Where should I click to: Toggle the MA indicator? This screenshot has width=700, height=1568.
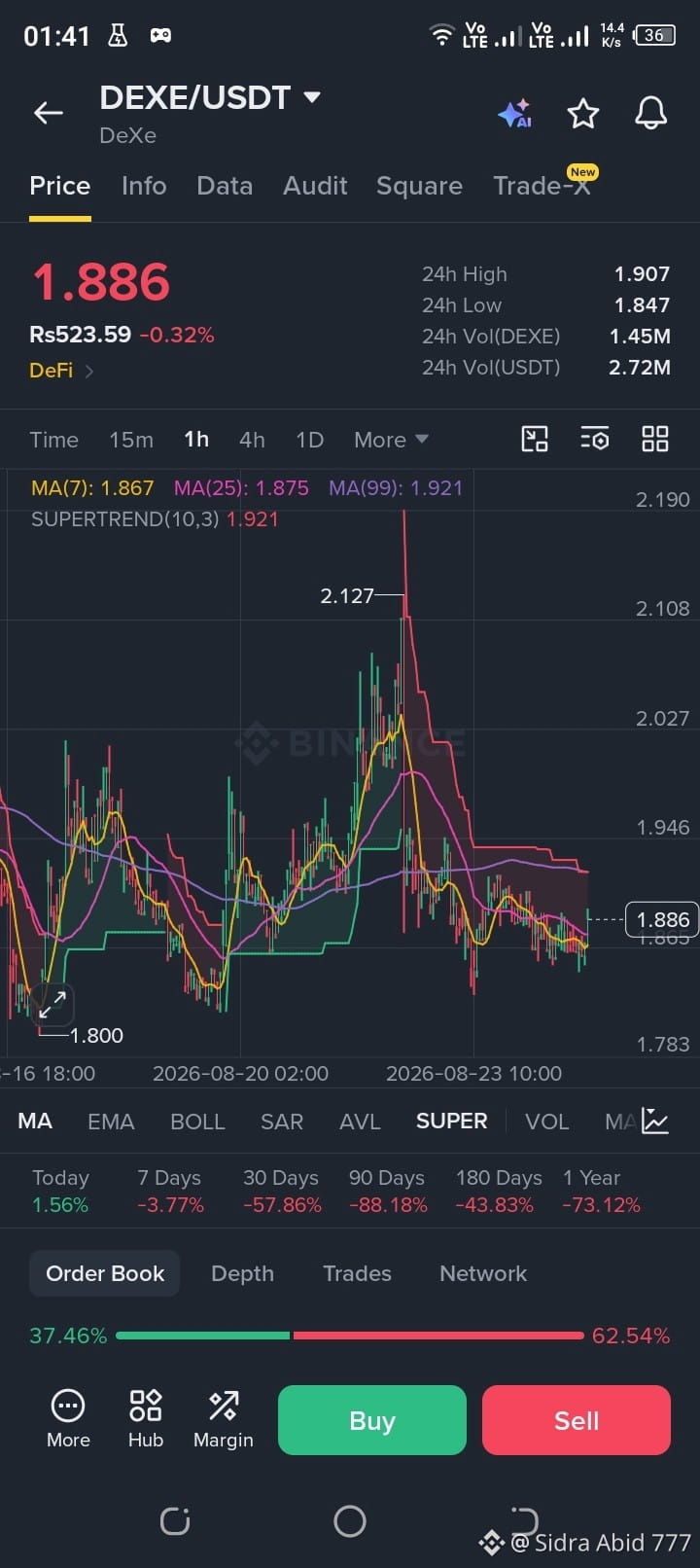35,1121
